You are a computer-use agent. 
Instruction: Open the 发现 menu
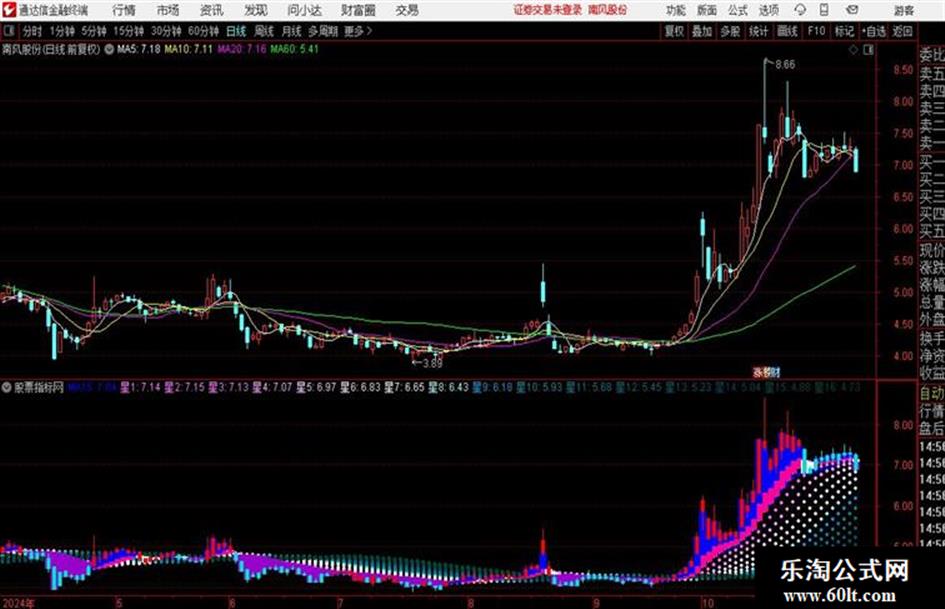pos(256,10)
